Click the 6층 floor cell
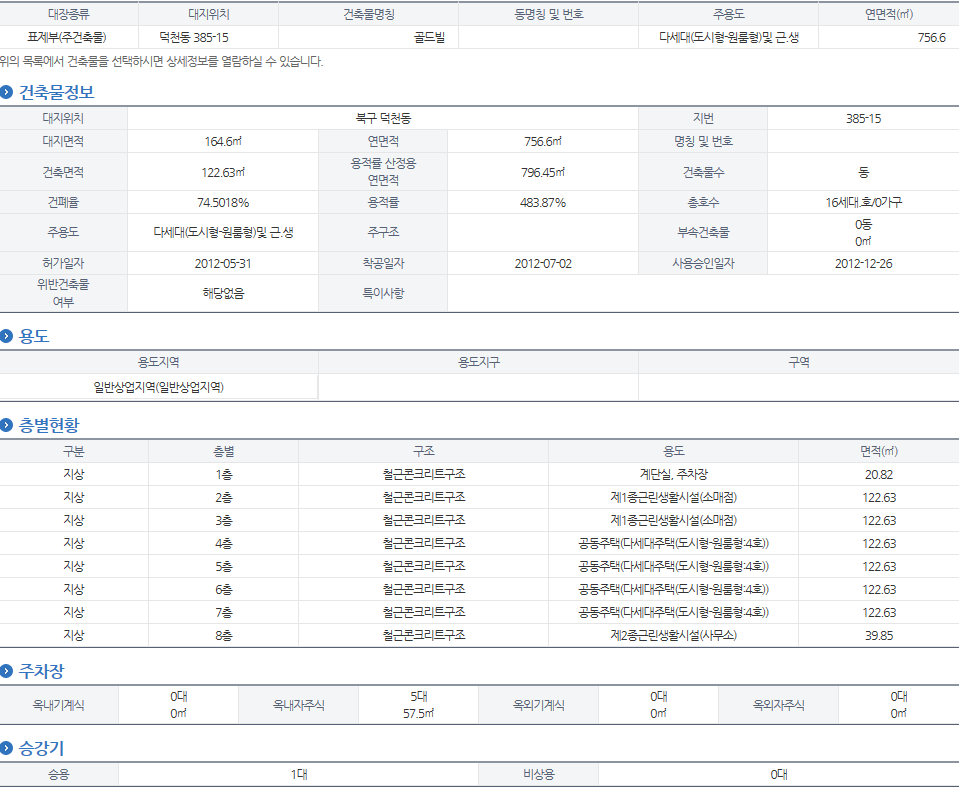 tap(224, 589)
